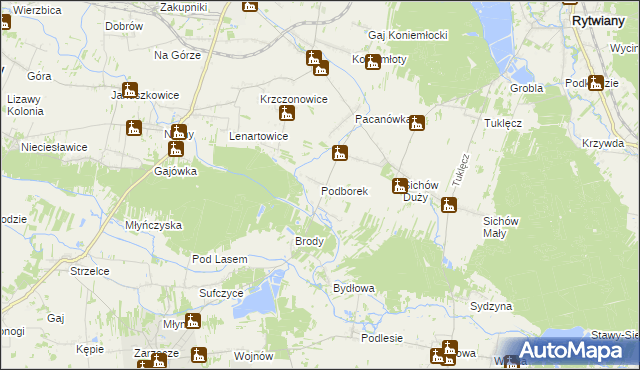This screenshot has height=370, width=640.
Task: Click church icon above Sichów Mały
Action: pos(449,205)
